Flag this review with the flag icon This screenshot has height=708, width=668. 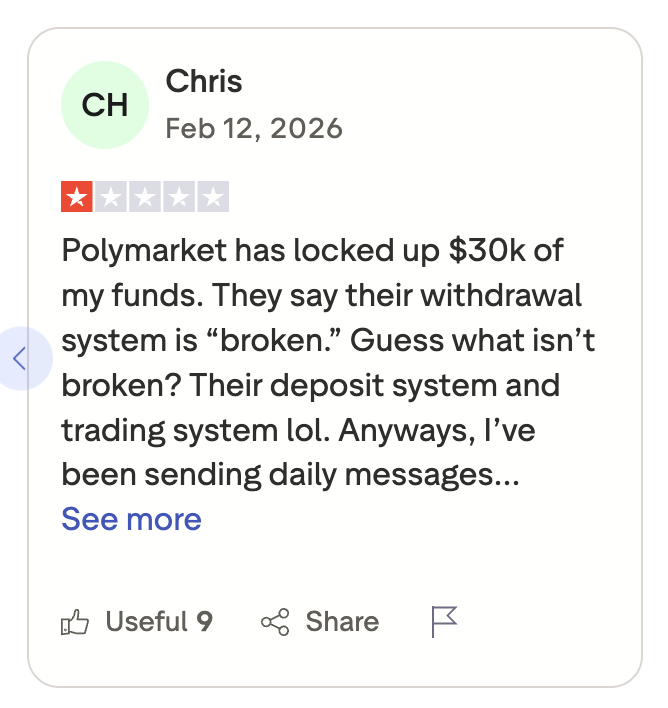tap(443, 621)
